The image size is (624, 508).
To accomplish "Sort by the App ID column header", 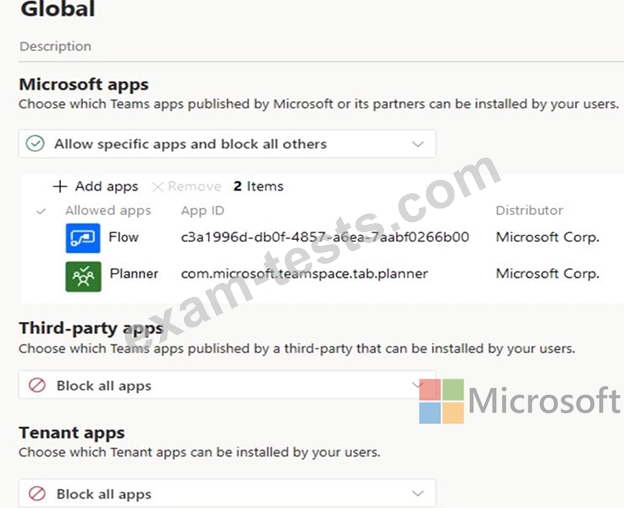I will coord(203,210).
